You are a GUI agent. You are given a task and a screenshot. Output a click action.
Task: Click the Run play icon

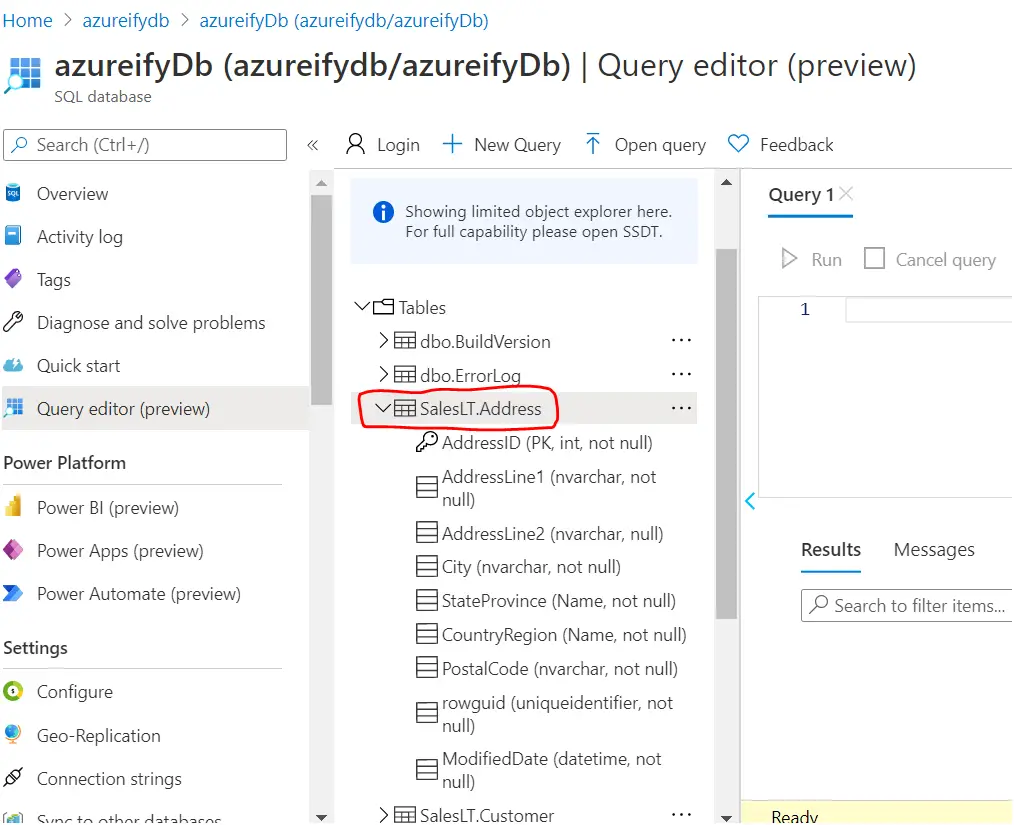789,259
